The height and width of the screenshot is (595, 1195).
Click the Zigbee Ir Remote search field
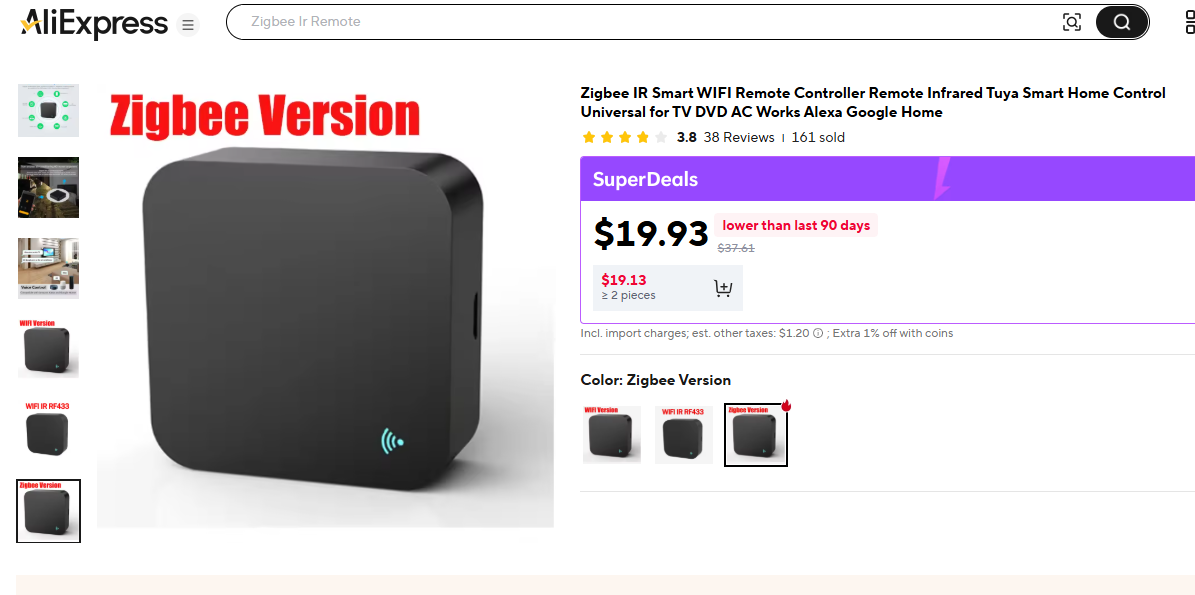point(648,22)
